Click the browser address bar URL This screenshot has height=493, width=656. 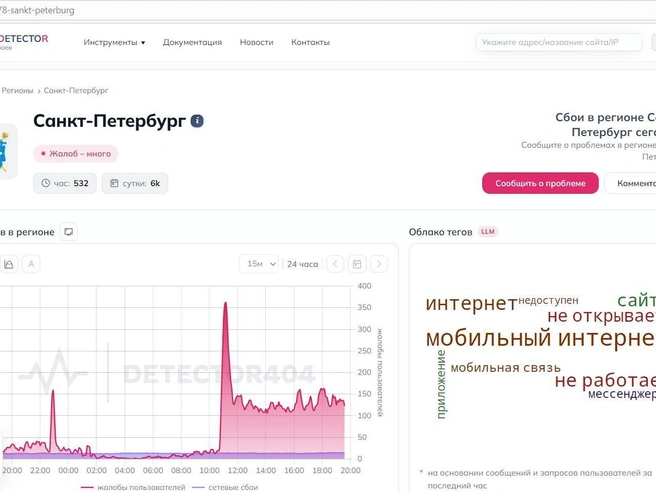37,10
